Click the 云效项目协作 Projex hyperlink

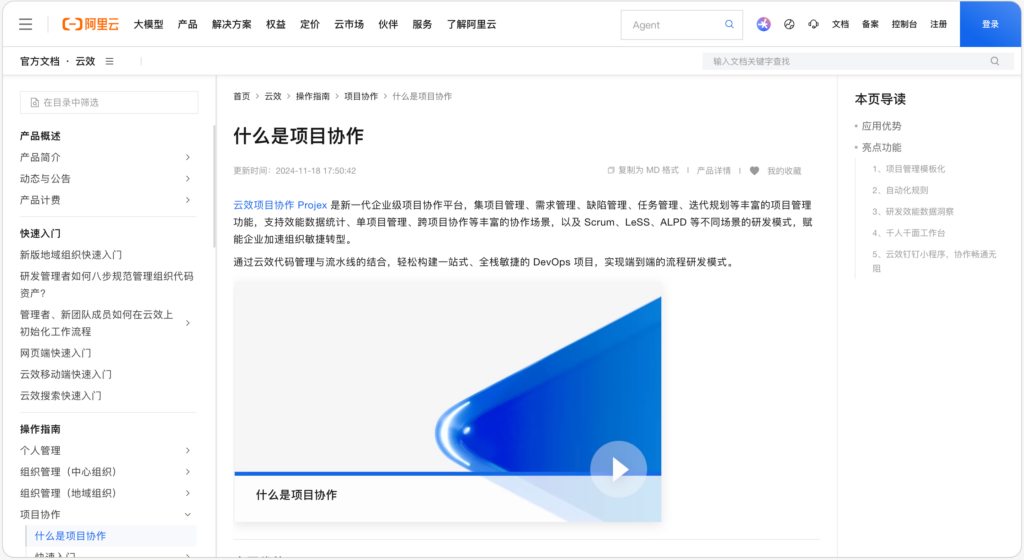(x=280, y=205)
